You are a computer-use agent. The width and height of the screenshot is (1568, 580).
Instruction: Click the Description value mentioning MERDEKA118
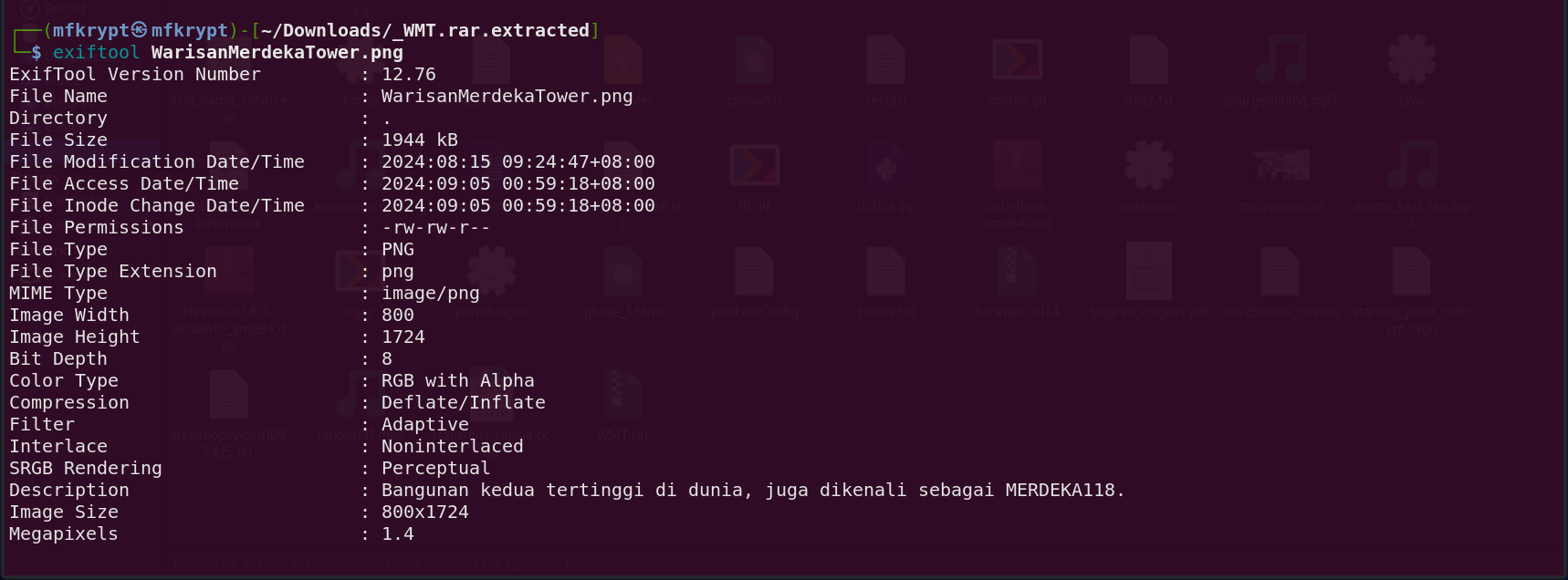(752, 490)
